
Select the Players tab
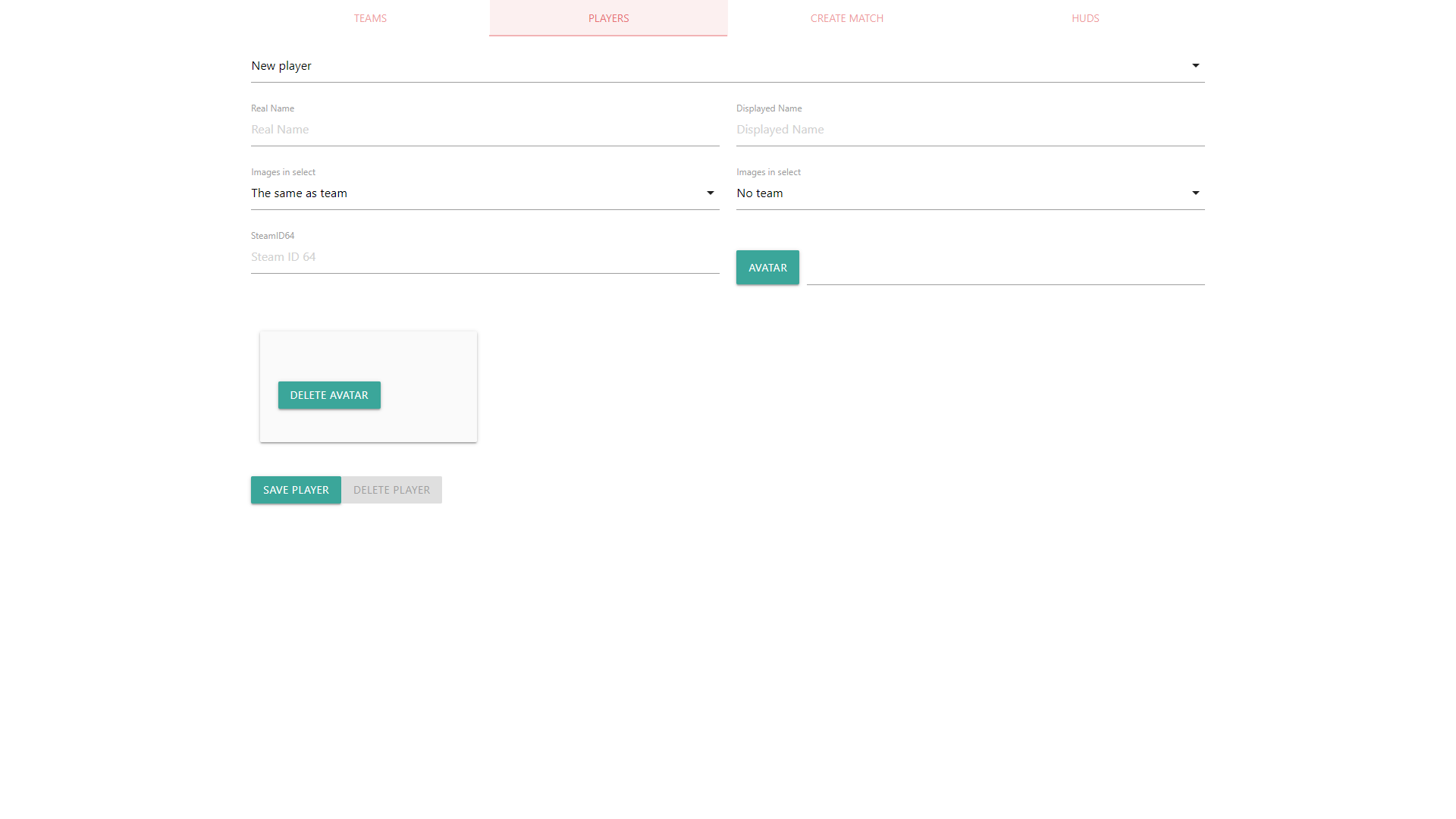[x=608, y=18]
